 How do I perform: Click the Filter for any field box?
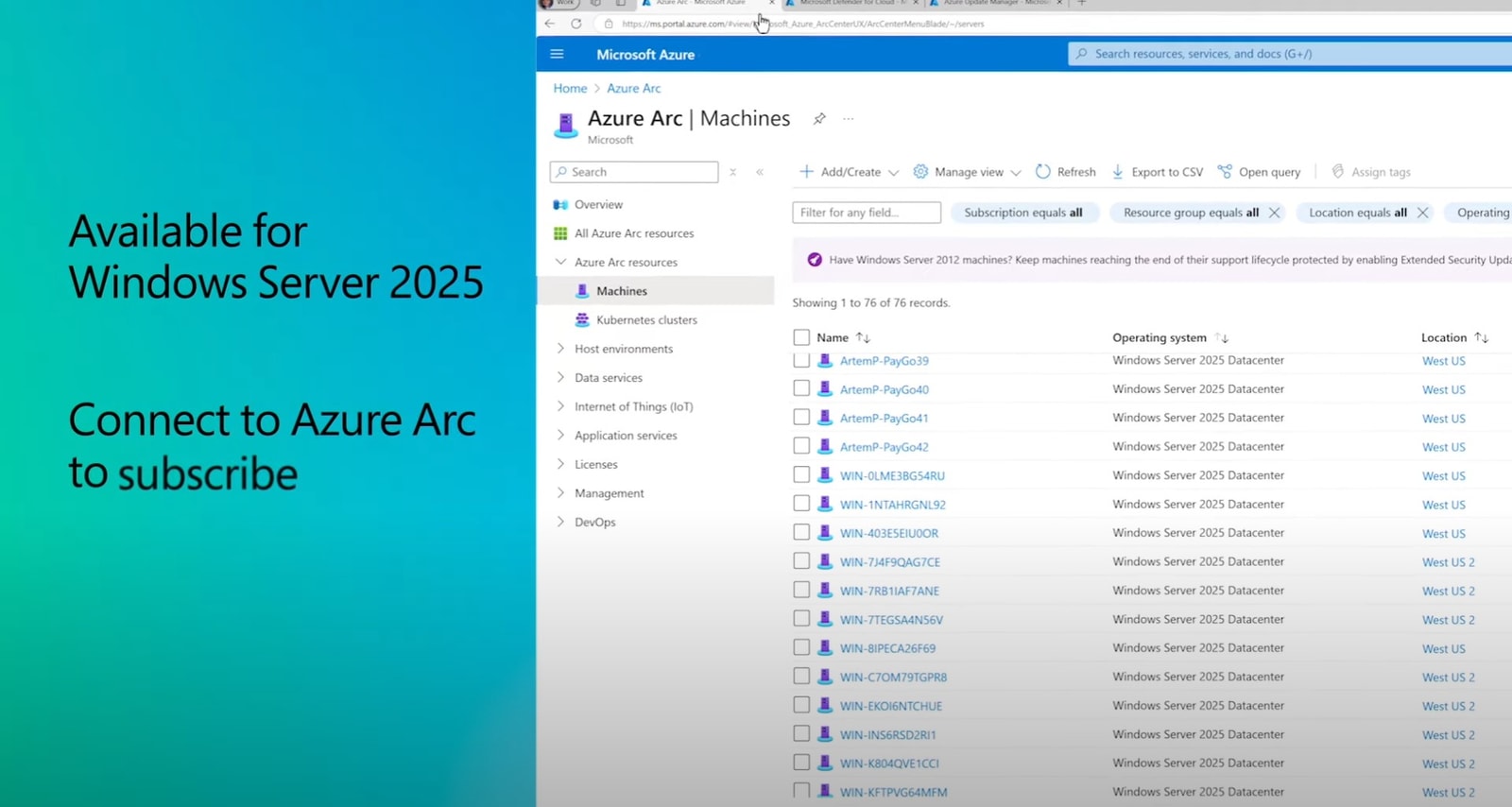click(x=867, y=213)
